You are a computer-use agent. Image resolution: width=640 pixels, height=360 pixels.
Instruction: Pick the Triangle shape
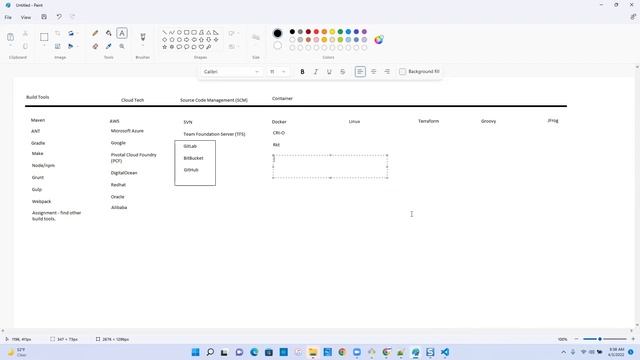(x=209, y=32)
